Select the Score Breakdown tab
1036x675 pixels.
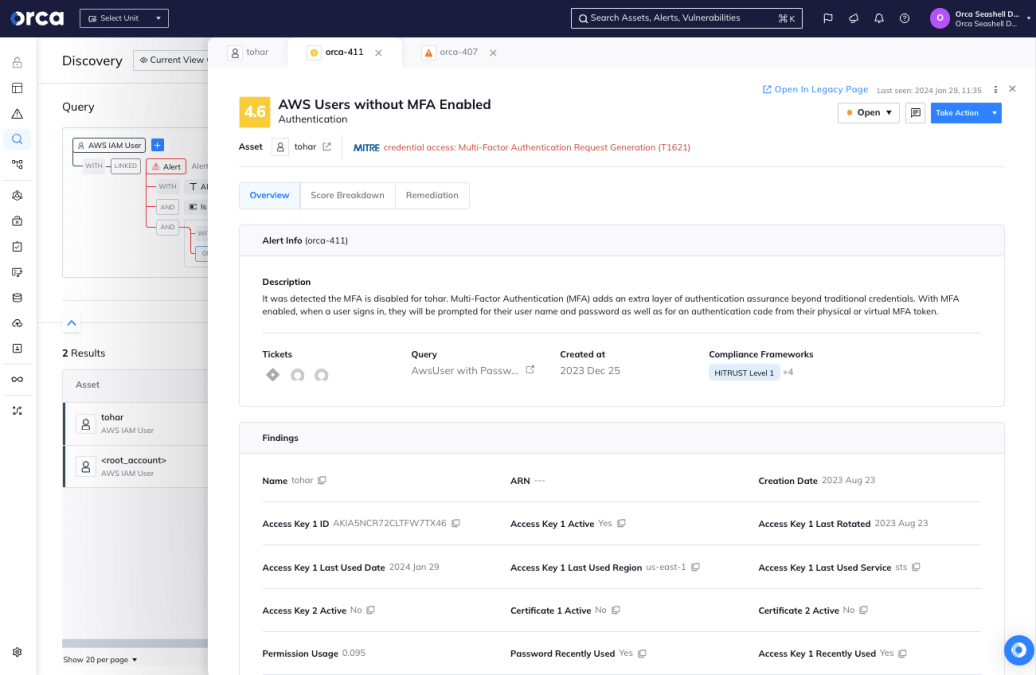348,195
